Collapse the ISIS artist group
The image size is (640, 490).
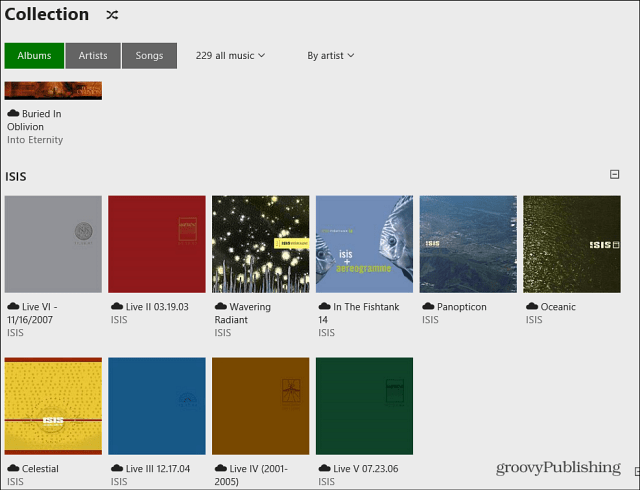[614, 174]
